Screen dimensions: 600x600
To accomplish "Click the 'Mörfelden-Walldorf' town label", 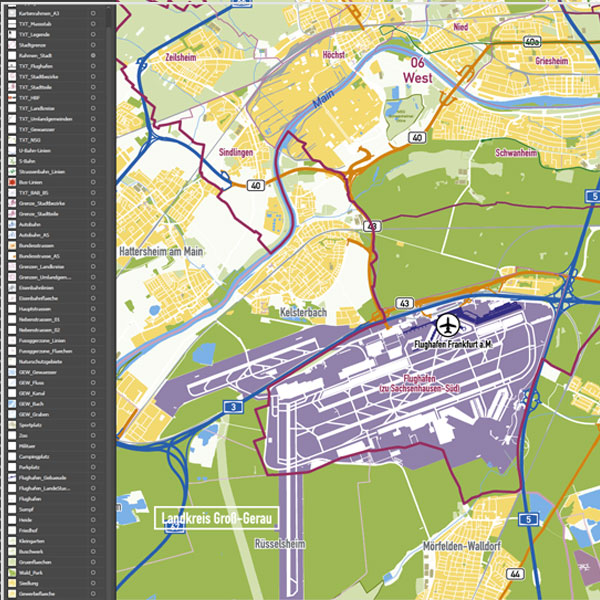I will click(x=461, y=546).
